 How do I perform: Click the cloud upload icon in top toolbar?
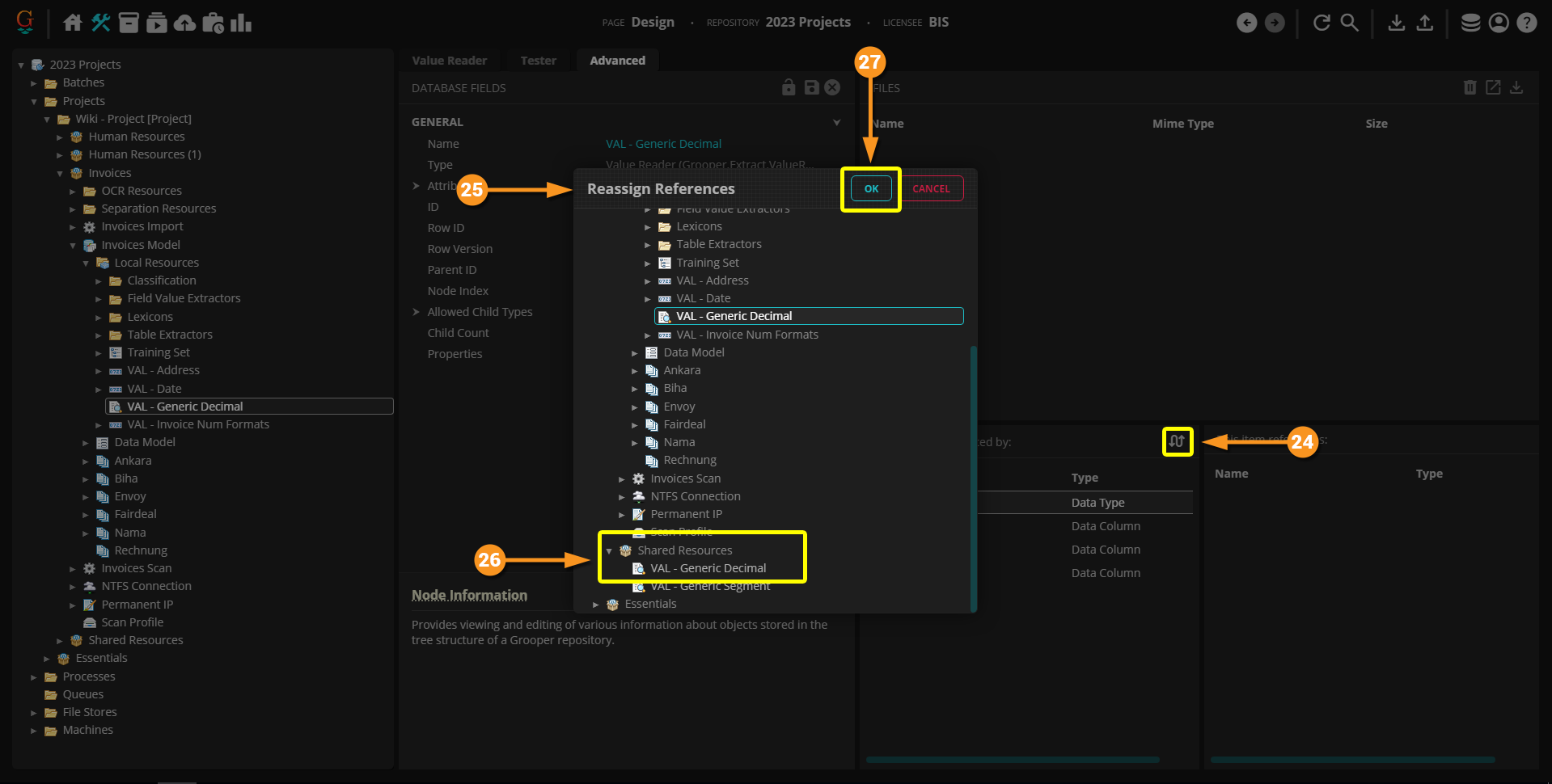pos(184,23)
